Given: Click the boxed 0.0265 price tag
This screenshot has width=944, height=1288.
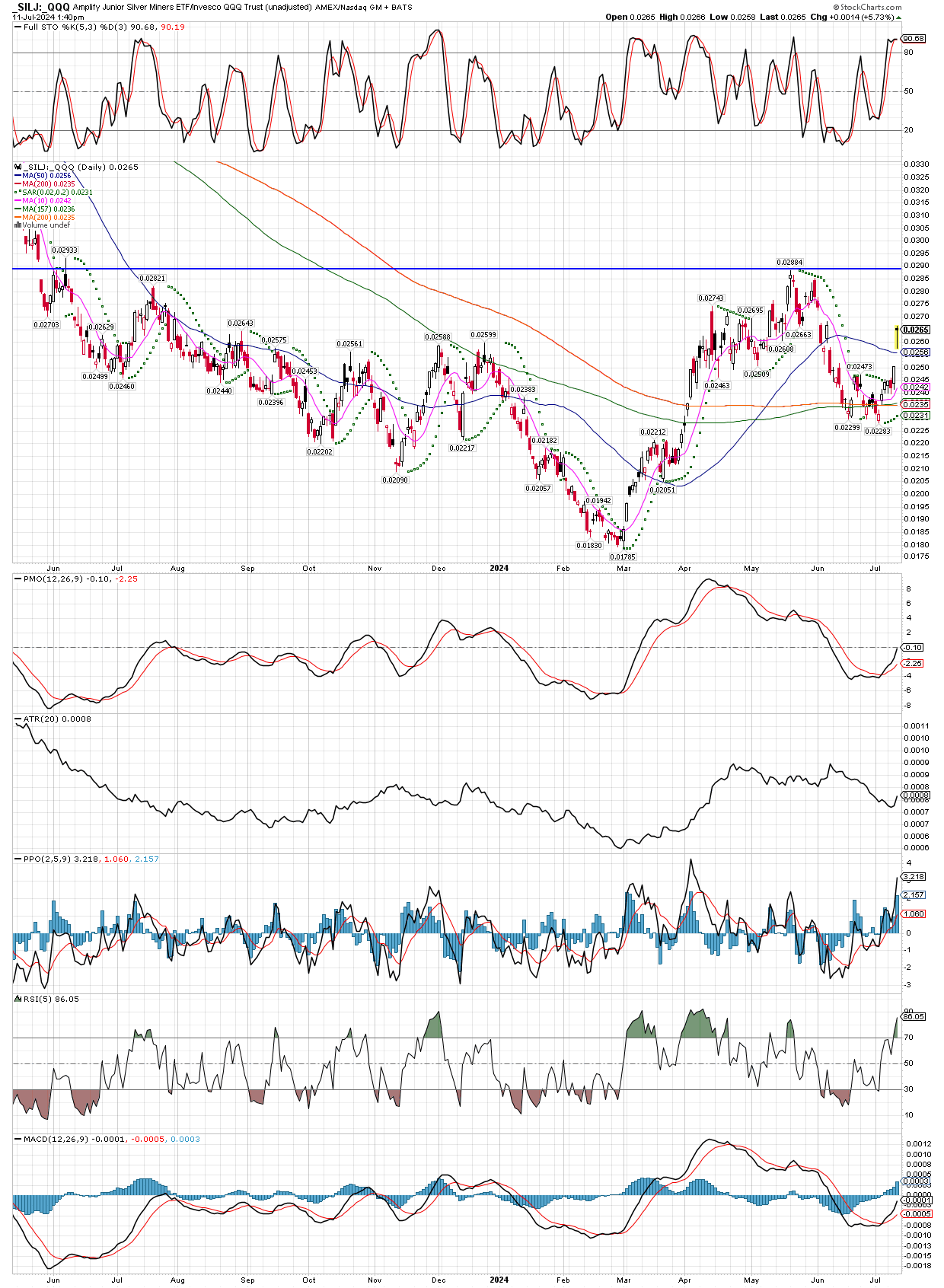Looking at the screenshot, I should (x=915, y=330).
